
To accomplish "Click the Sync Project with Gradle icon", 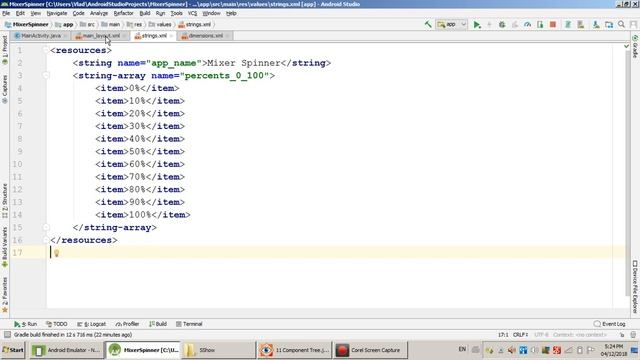I will [x=568, y=24].
